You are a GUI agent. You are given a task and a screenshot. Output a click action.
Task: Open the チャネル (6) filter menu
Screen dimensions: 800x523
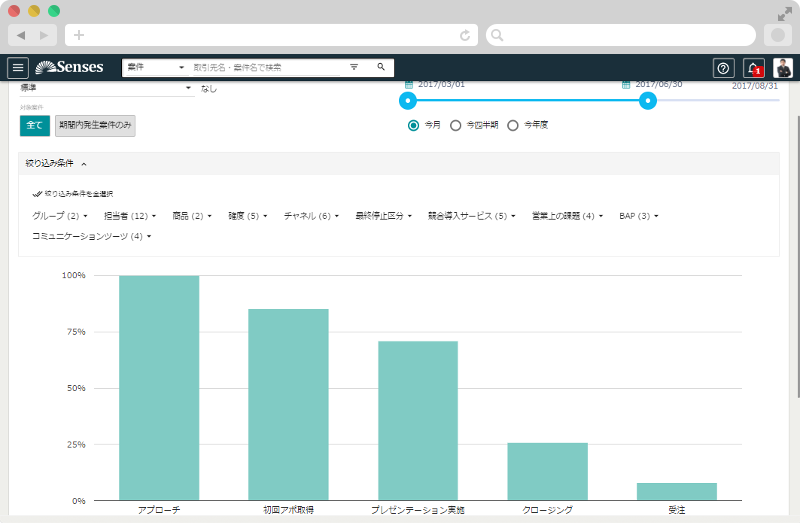tap(310, 216)
